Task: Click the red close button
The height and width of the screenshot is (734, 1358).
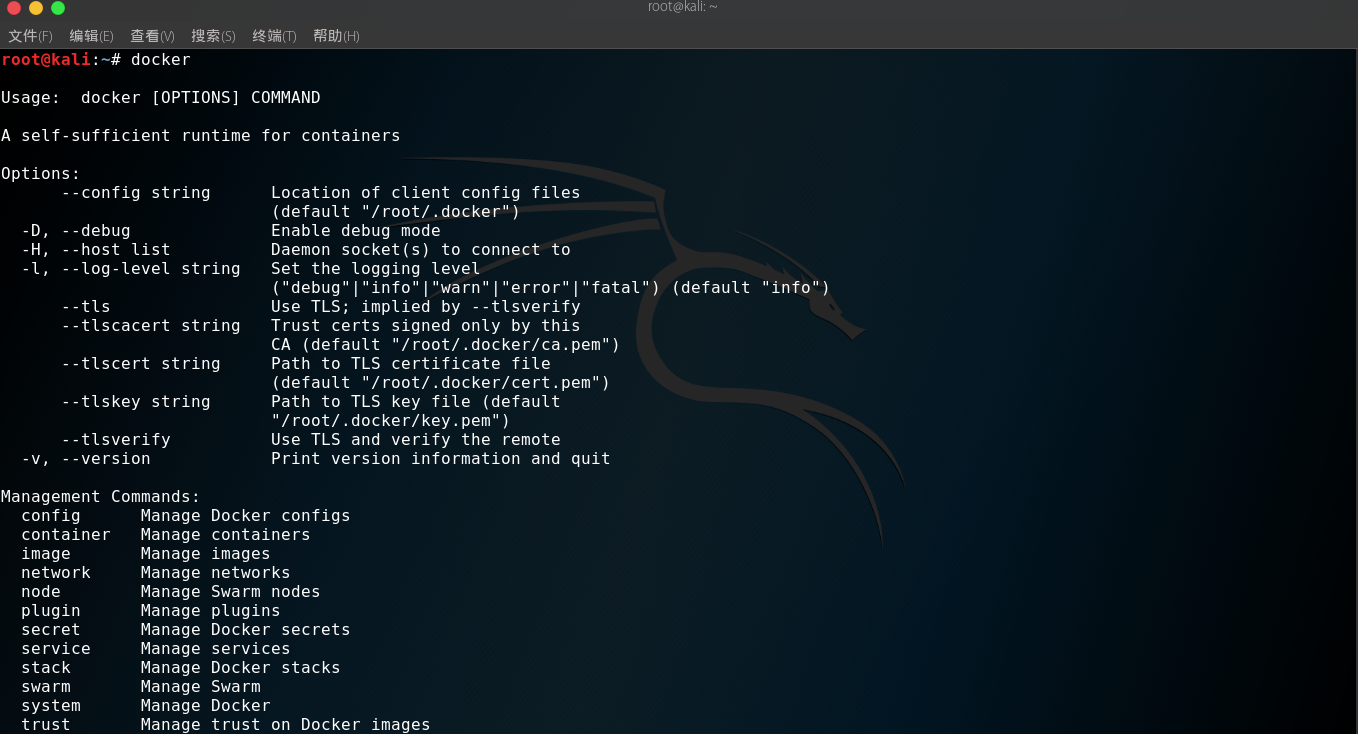Action: (12, 7)
